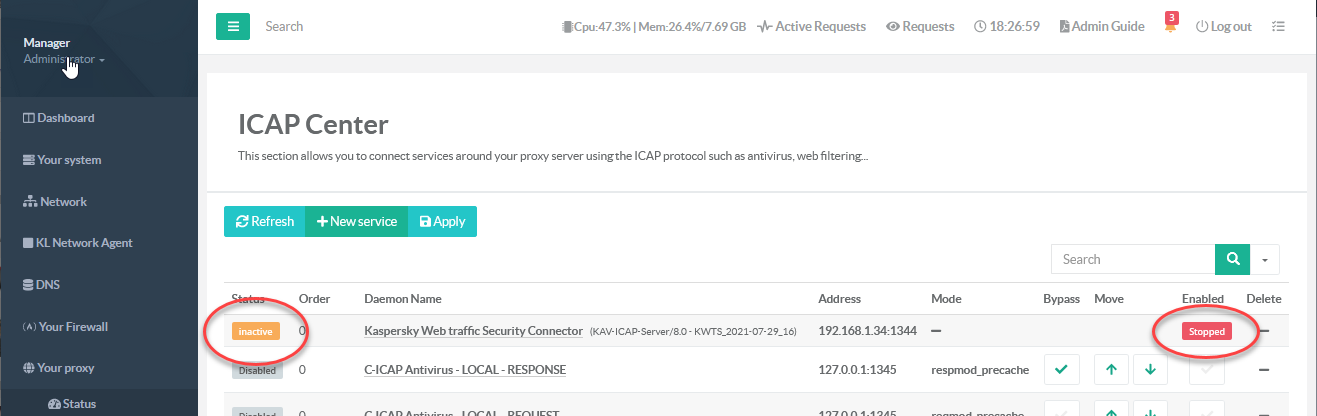Open the notifications bell with 3 alerts
The width and height of the screenshot is (1317, 416).
[x=1170, y=27]
